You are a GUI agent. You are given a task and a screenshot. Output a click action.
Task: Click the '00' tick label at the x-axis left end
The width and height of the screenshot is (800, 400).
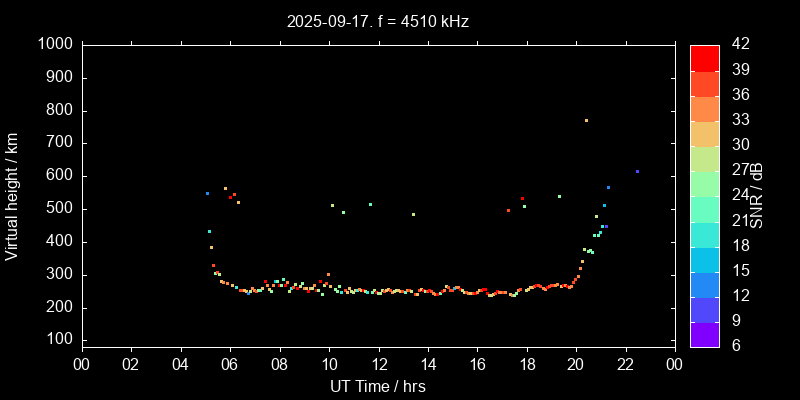pos(82,365)
